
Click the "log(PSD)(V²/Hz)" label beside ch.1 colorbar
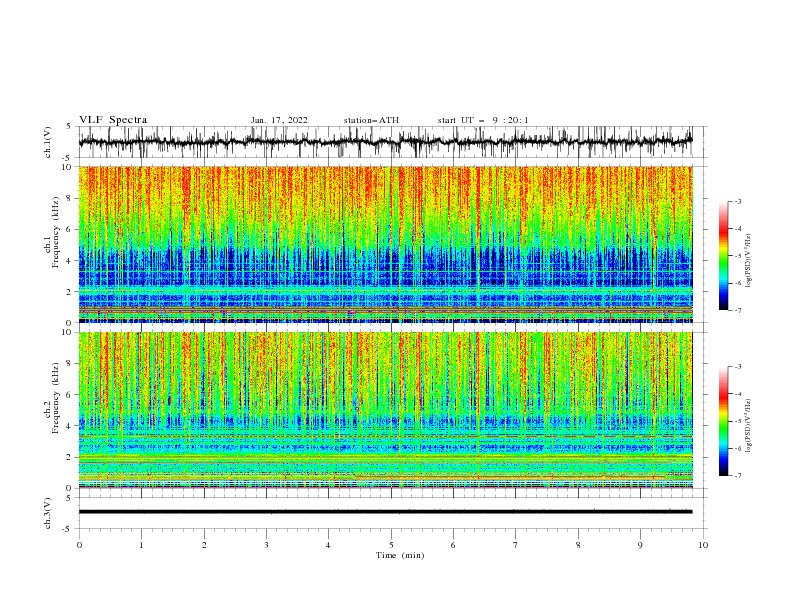[x=748, y=260]
